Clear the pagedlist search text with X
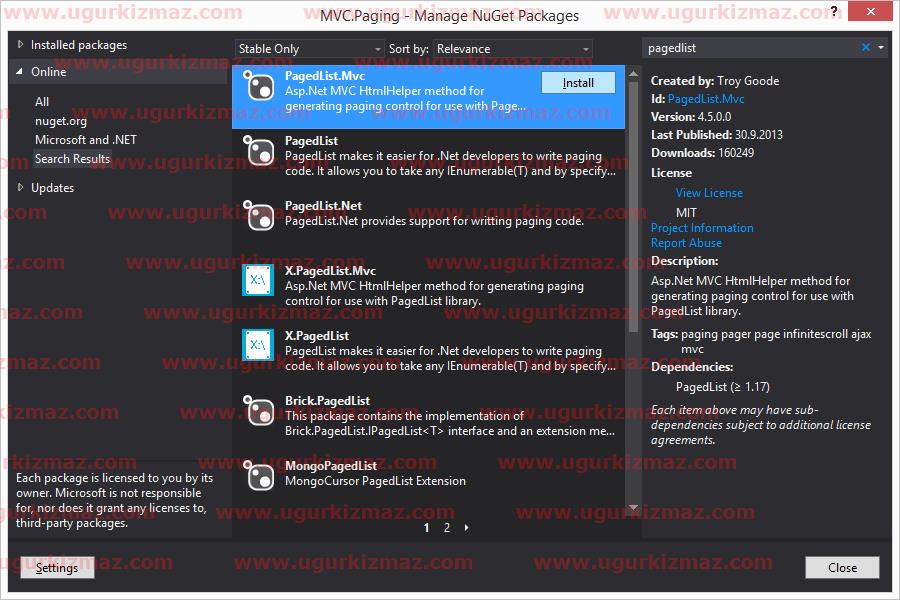The width and height of the screenshot is (900, 600). point(866,48)
